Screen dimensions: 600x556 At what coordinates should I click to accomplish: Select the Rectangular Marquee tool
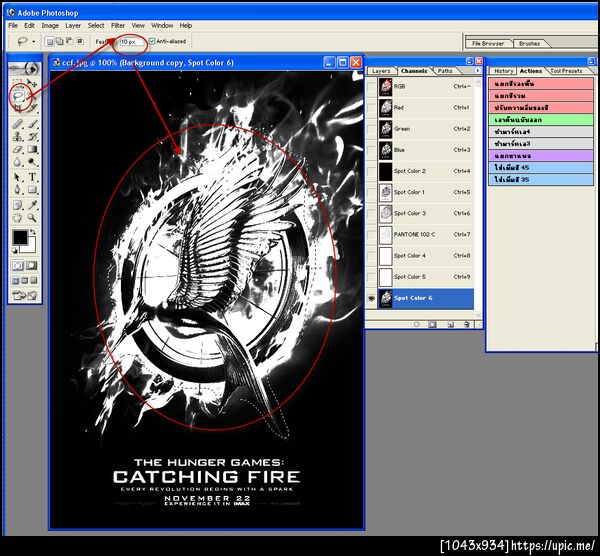click(x=17, y=82)
